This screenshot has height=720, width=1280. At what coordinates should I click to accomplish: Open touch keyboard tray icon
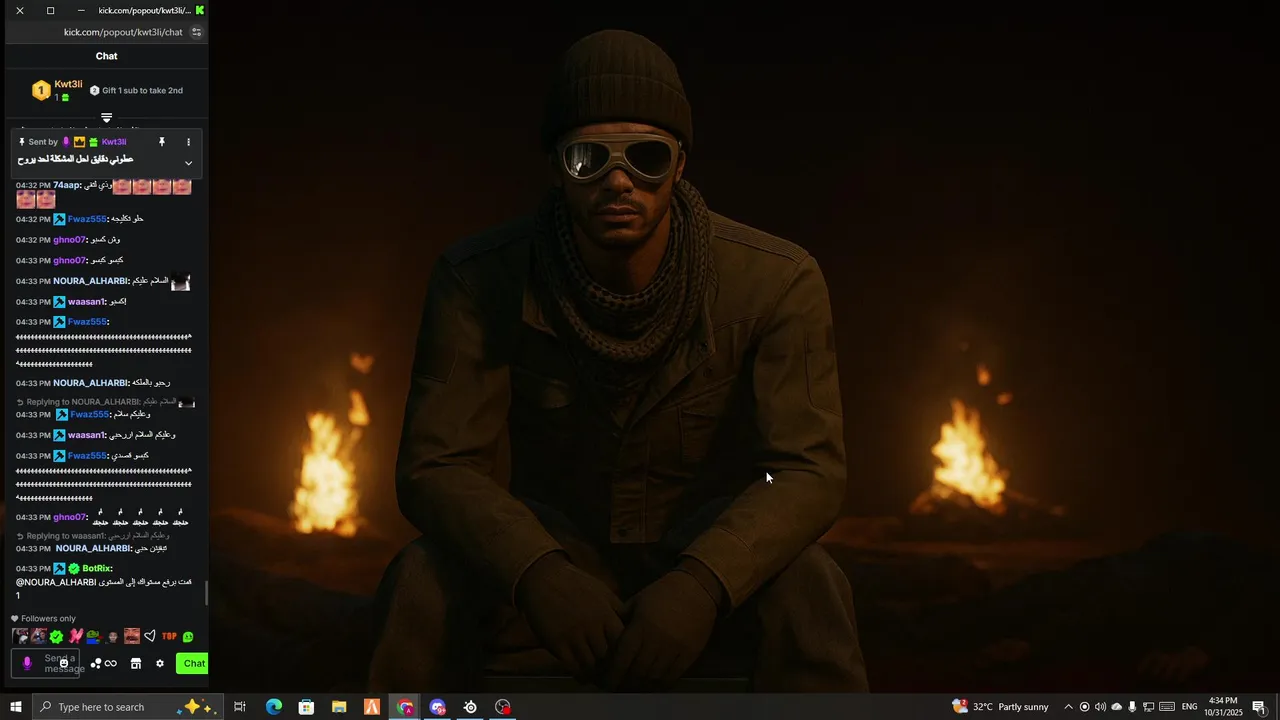tap(1167, 707)
